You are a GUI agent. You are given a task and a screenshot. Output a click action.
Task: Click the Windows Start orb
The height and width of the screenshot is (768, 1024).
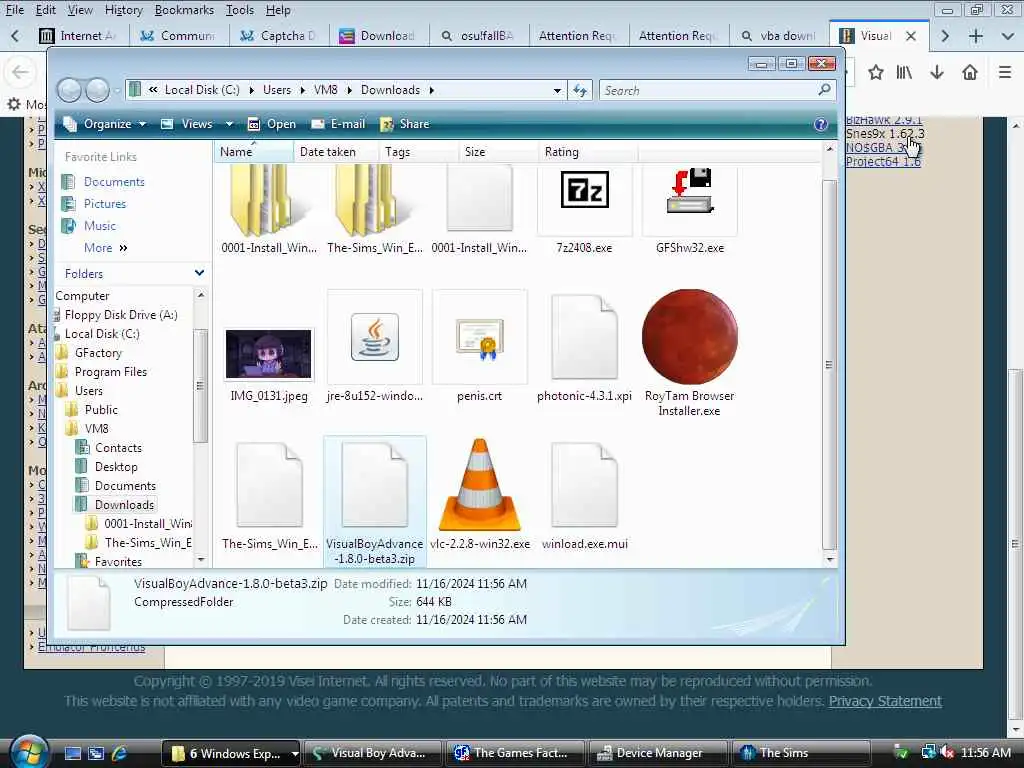click(x=28, y=752)
